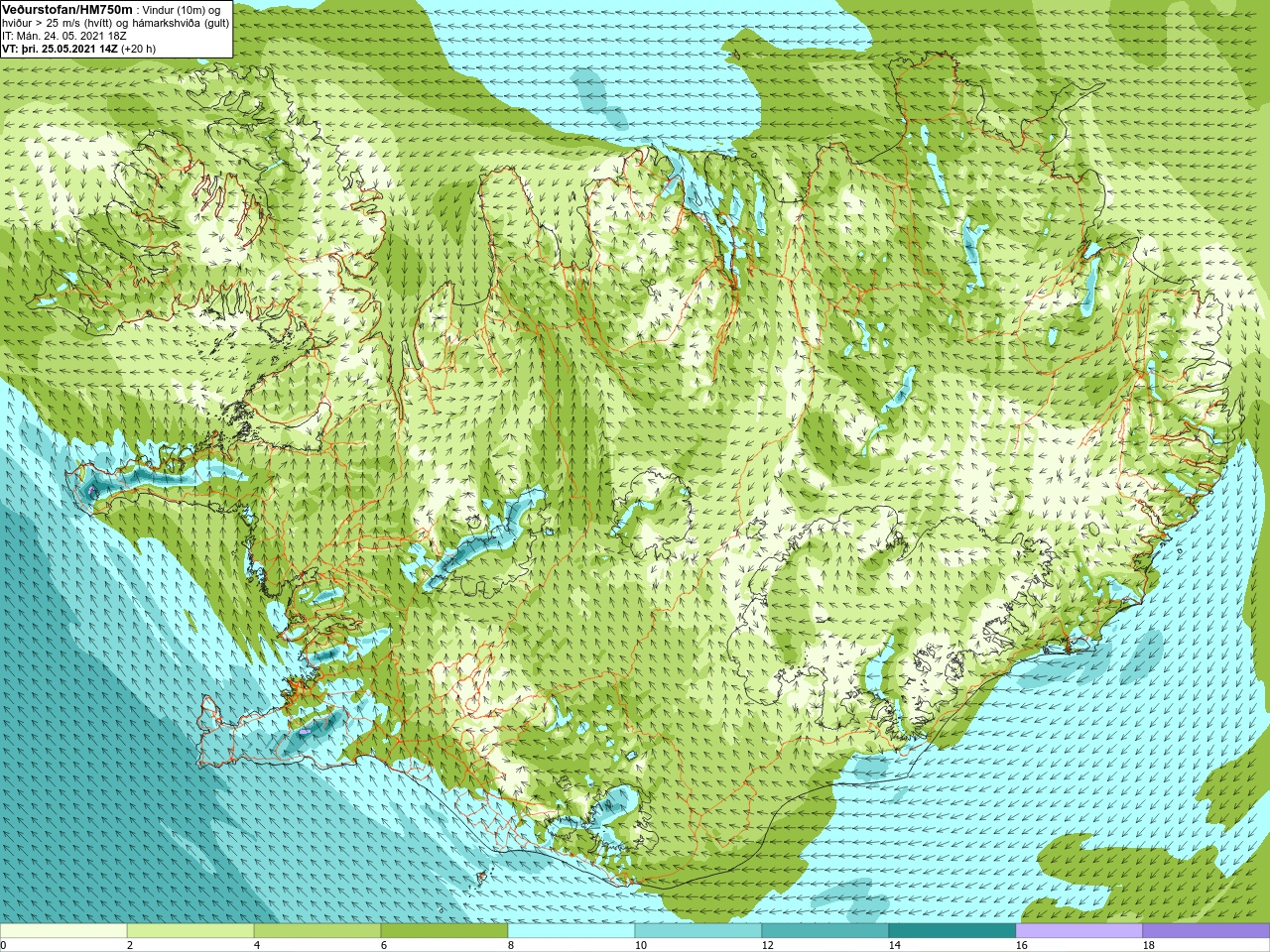The image size is (1270, 952).
Task: Click the 'VT: þri. 25.05.2021 14Z' line
Action: [x=60, y=49]
